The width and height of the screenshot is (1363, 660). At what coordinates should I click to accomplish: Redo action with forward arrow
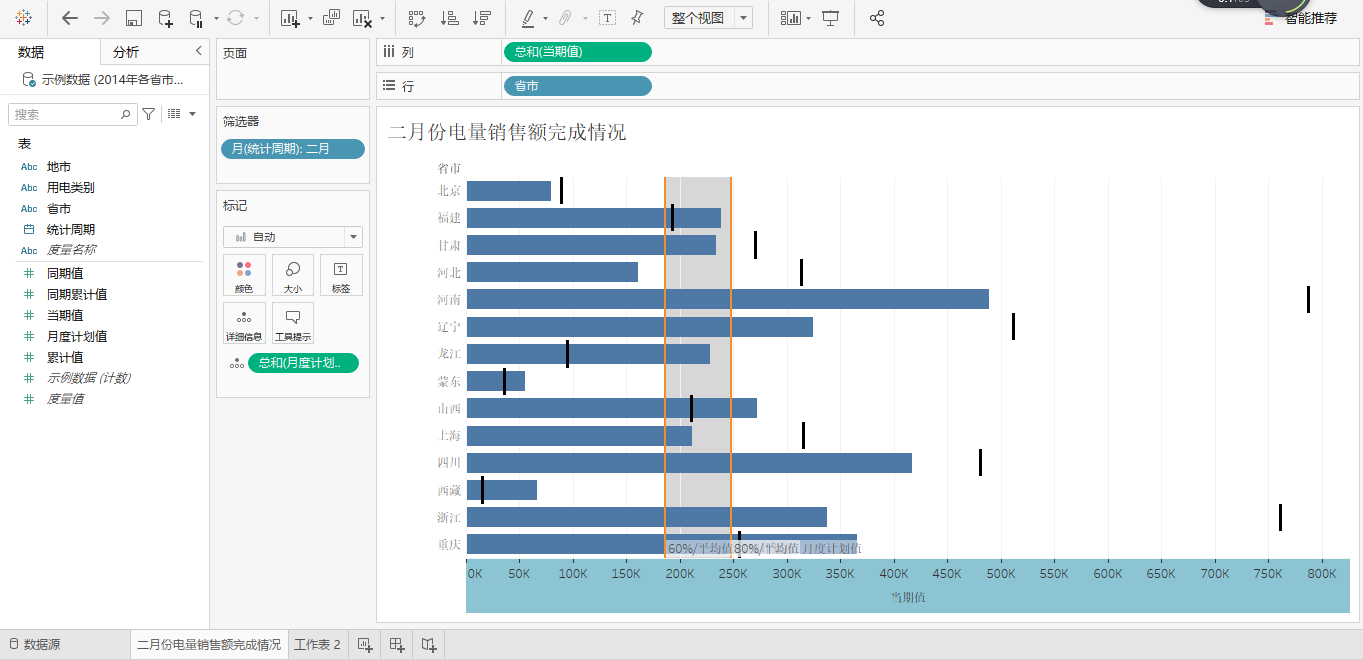[101, 18]
